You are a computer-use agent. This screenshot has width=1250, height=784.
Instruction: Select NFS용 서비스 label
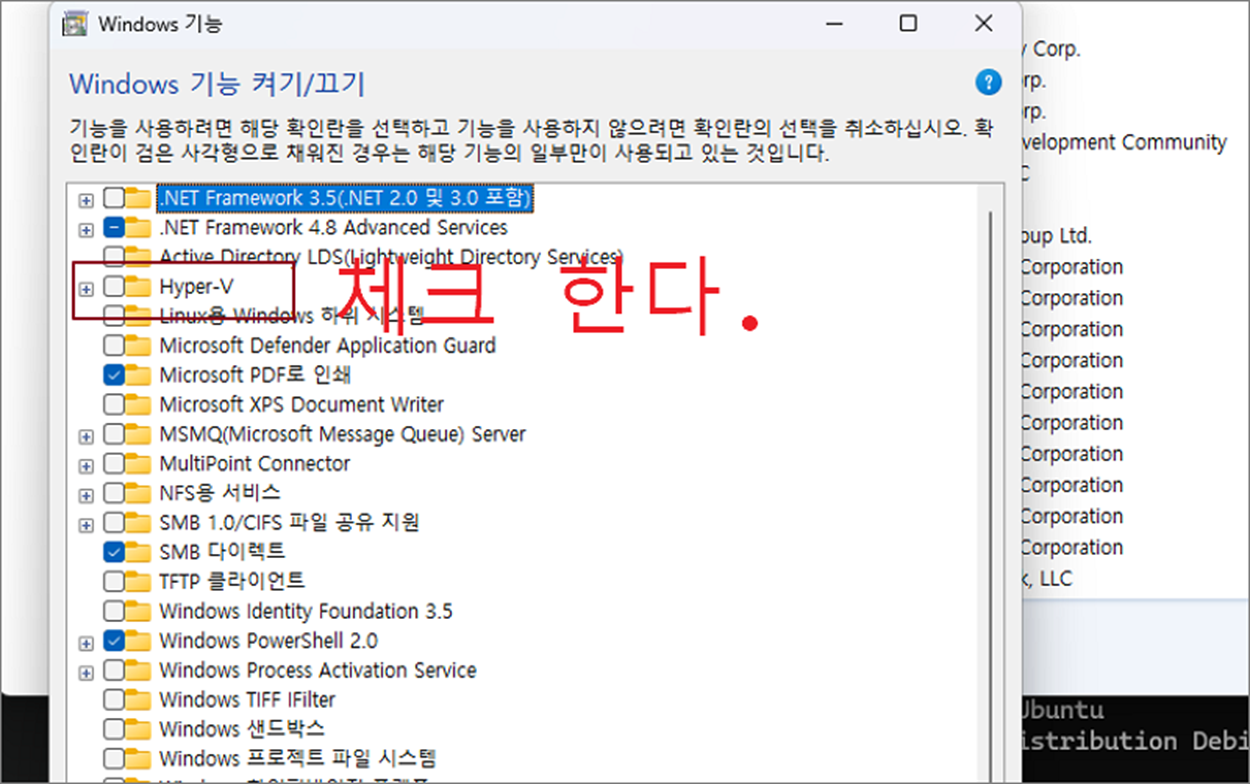220,493
